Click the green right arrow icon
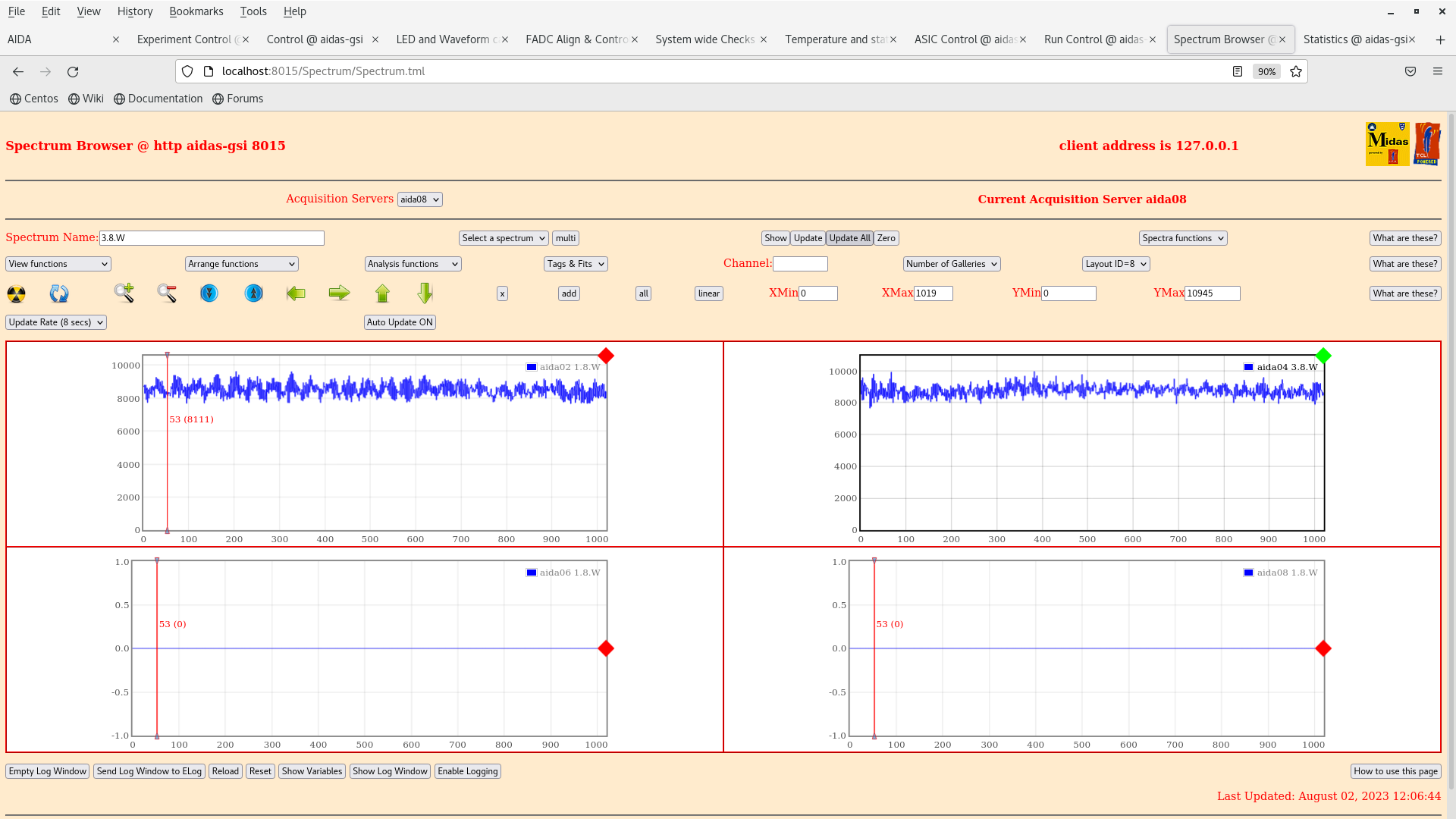Image resolution: width=1456 pixels, height=819 pixels. click(x=339, y=293)
